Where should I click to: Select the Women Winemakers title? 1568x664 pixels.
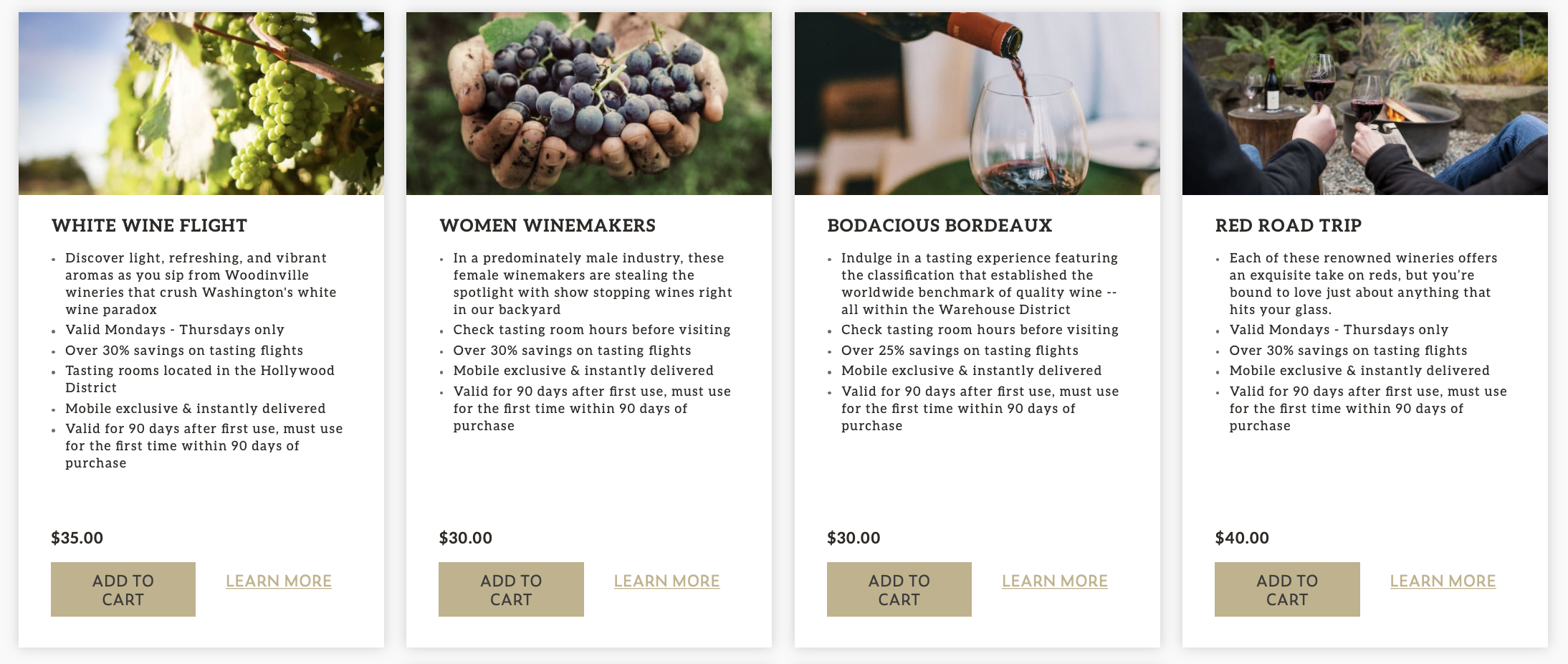pos(548,225)
